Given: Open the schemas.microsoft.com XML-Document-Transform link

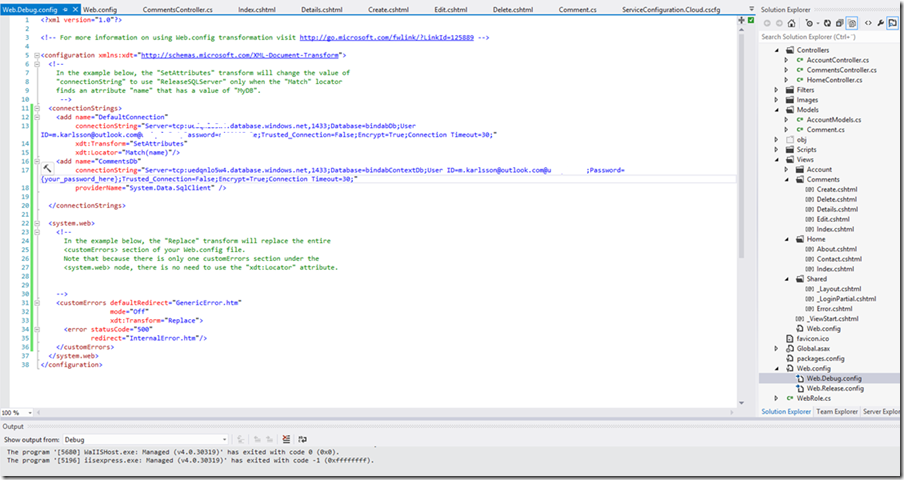Looking at the screenshot, I should (x=240, y=55).
